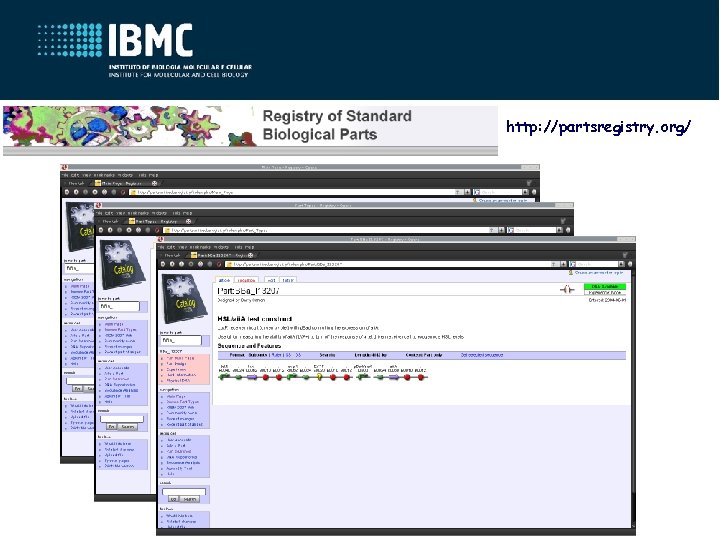Click the green DNA availability status box
The width and height of the screenshot is (720, 540).
click(x=604, y=287)
